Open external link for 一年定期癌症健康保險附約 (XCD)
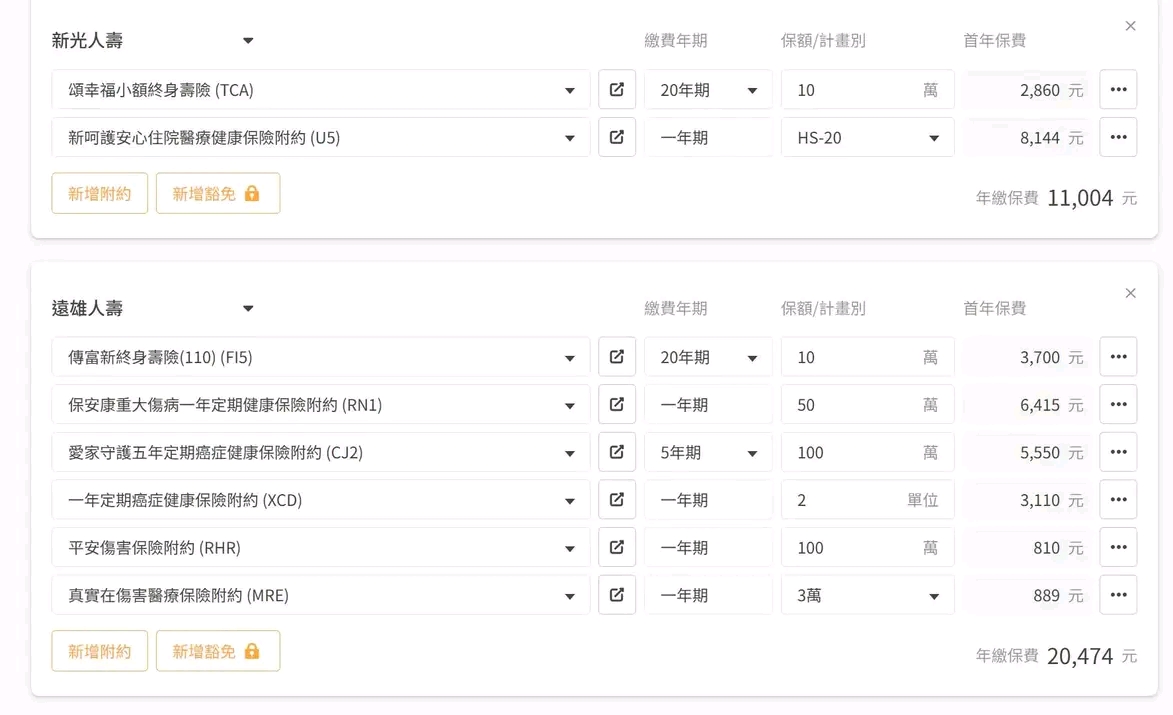The width and height of the screenshot is (1173, 715). tap(616, 500)
